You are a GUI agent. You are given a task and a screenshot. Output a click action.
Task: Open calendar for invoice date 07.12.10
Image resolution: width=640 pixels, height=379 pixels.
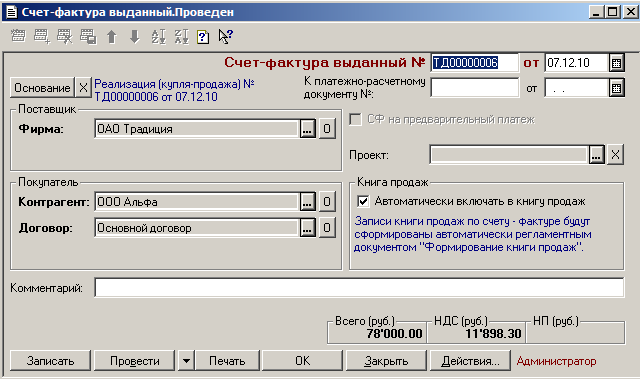[616, 63]
